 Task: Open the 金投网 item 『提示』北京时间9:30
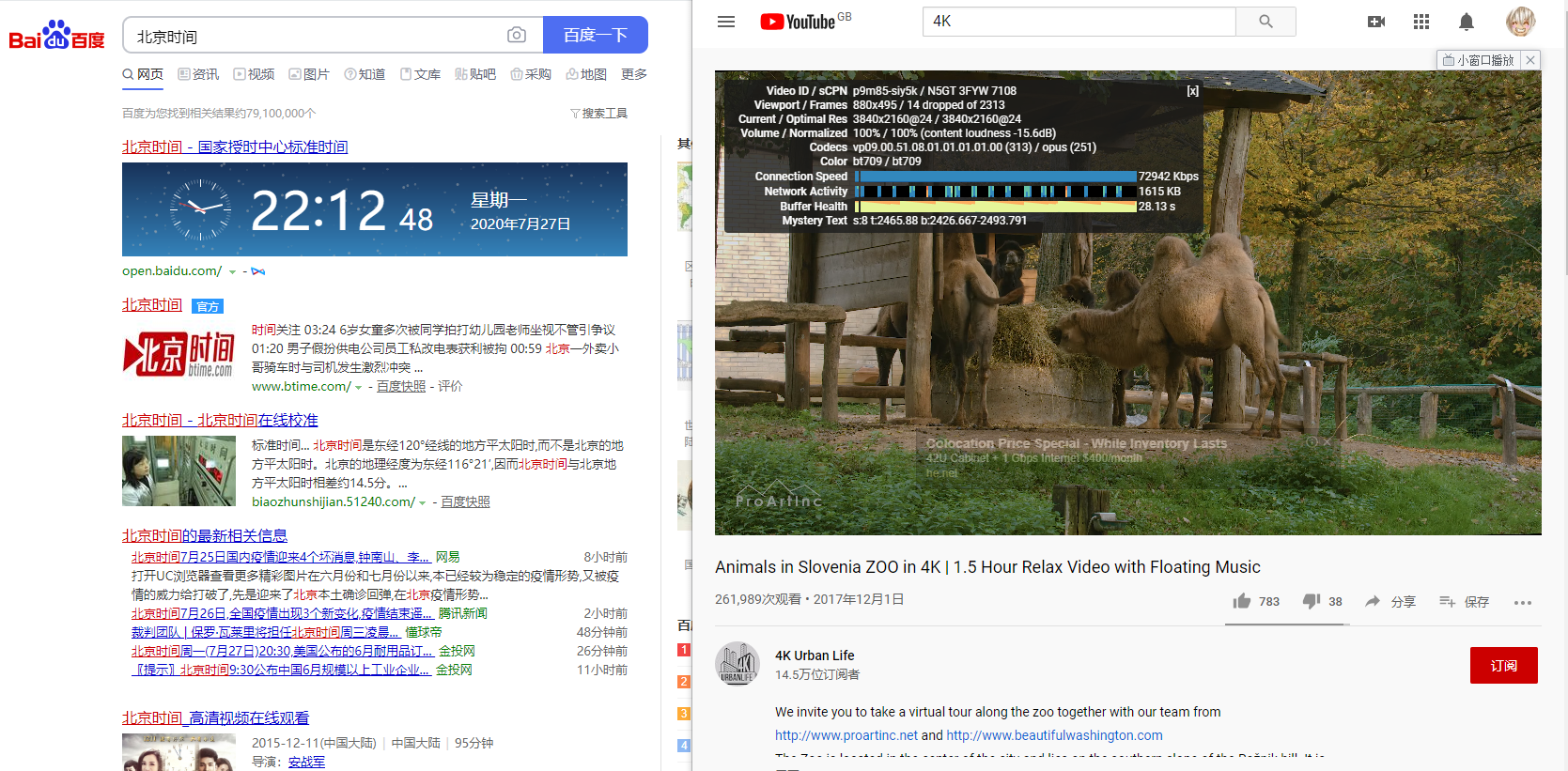[281, 670]
